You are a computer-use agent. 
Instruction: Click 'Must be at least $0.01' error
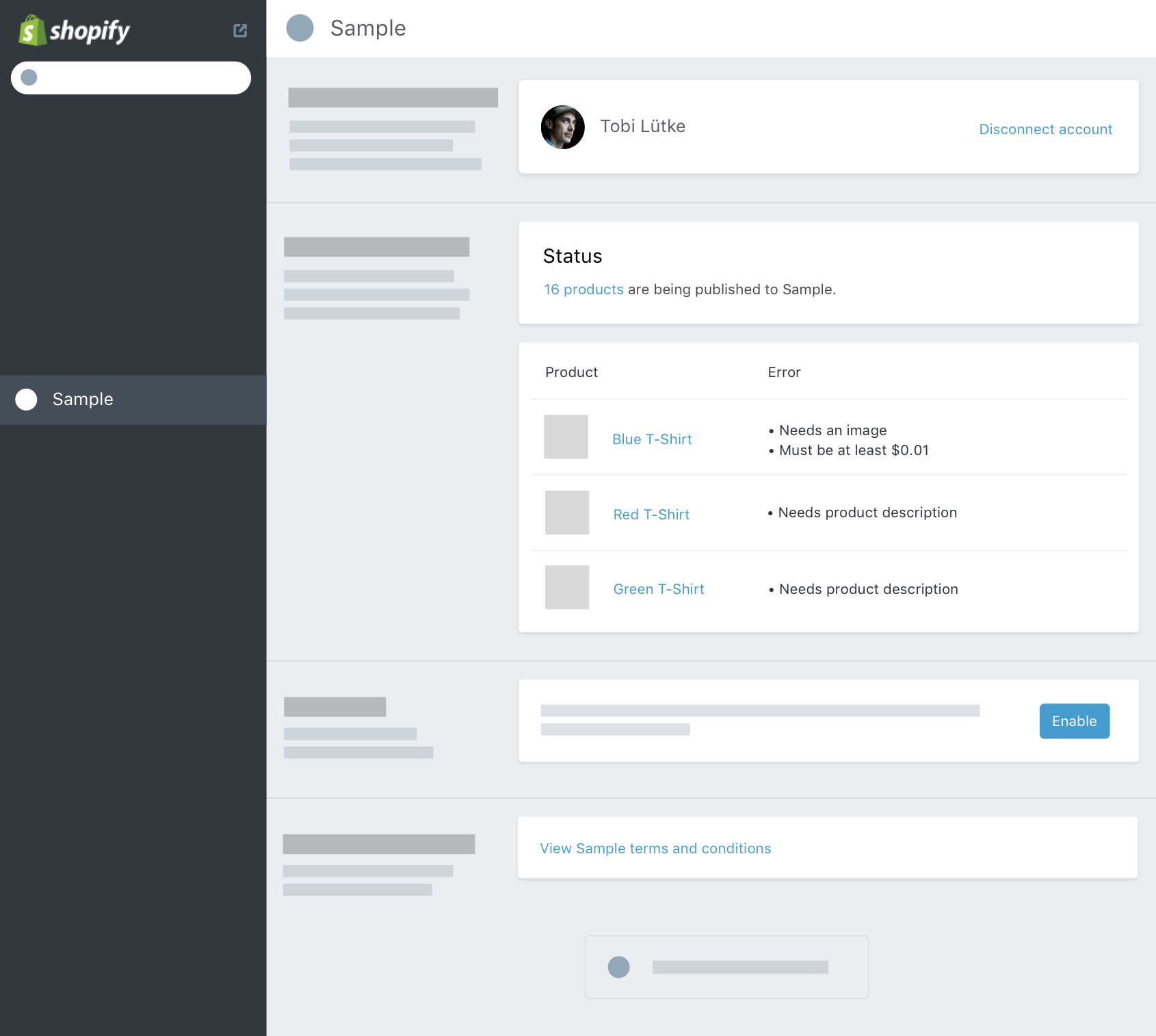tap(854, 450)
